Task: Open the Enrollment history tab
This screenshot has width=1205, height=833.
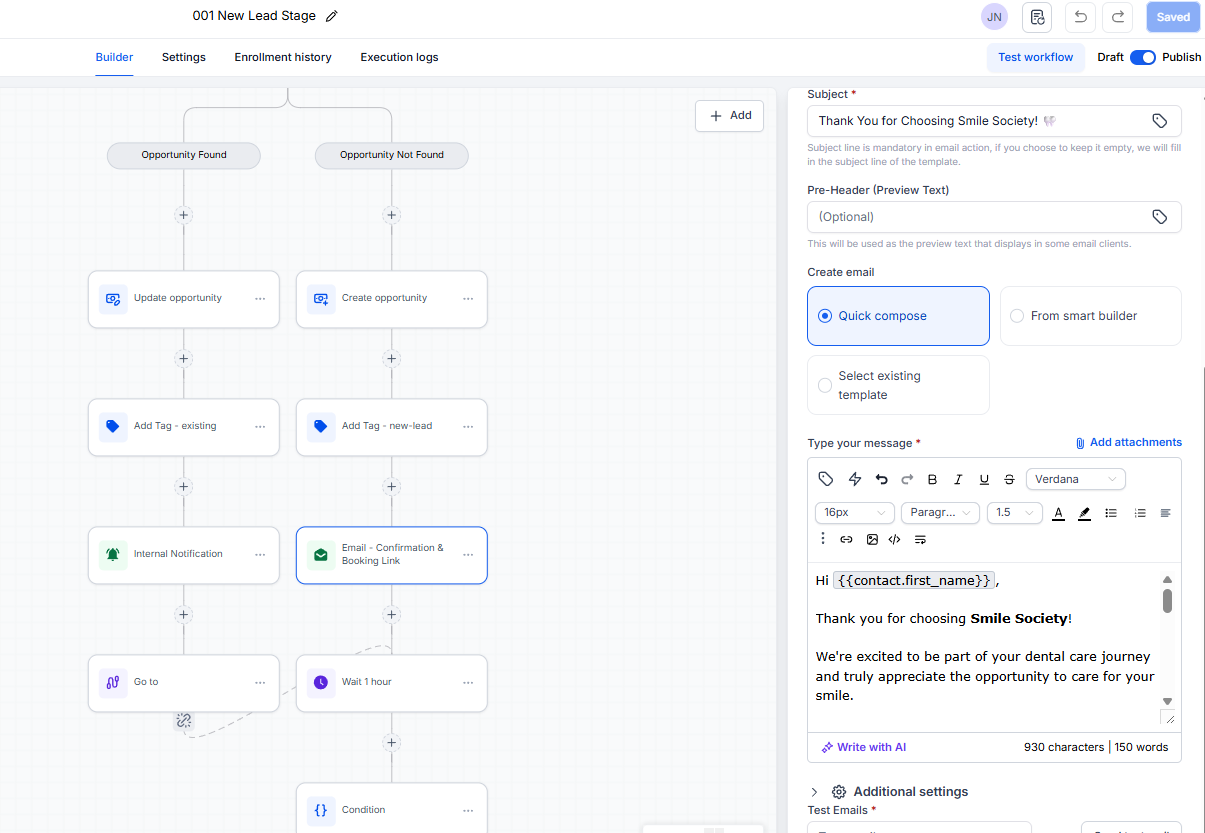Action: [283, 57]
